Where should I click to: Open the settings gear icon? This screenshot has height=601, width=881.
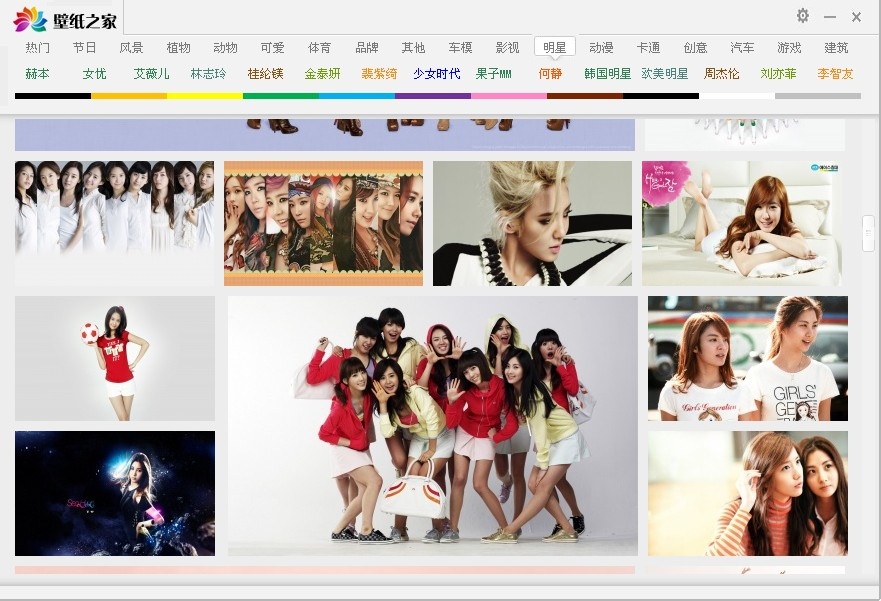tap(803, 16)
